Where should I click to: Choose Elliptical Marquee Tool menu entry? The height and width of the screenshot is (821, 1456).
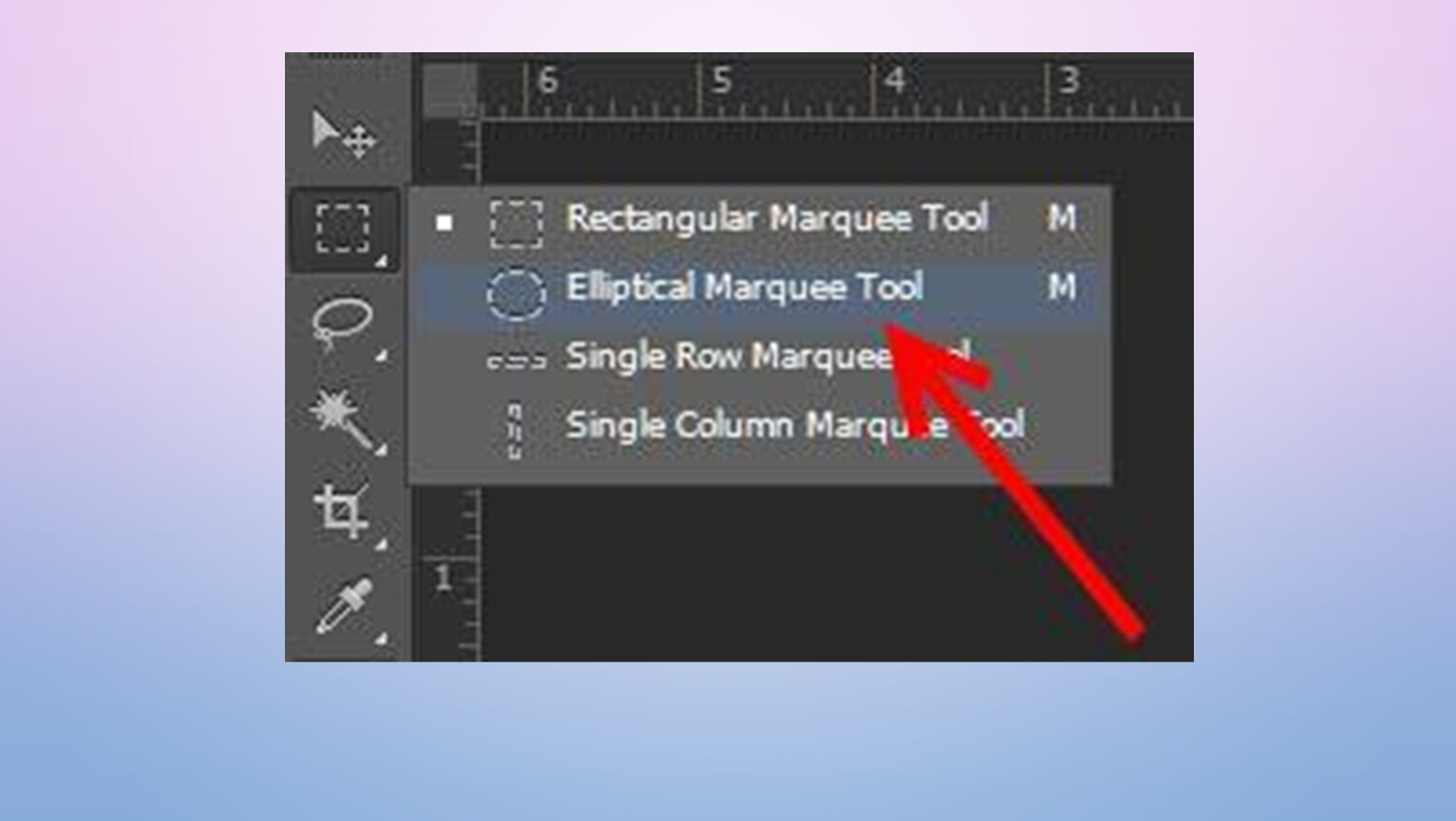coord(760,289)
